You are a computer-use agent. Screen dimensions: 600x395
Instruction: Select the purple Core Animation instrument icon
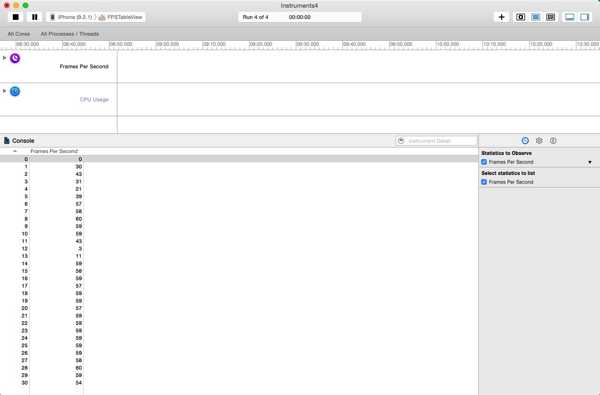click(x=15, y=58)
